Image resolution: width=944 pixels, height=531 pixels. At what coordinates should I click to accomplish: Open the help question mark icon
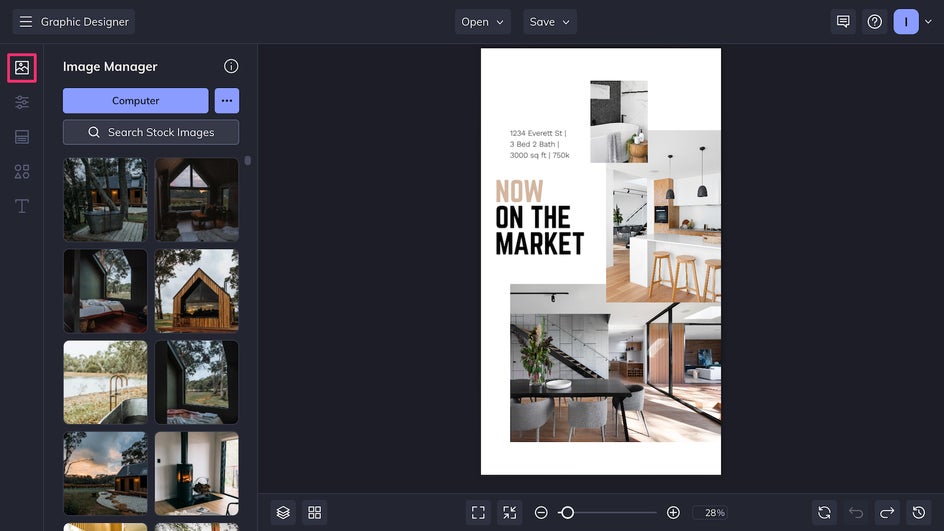coord(874,22)
